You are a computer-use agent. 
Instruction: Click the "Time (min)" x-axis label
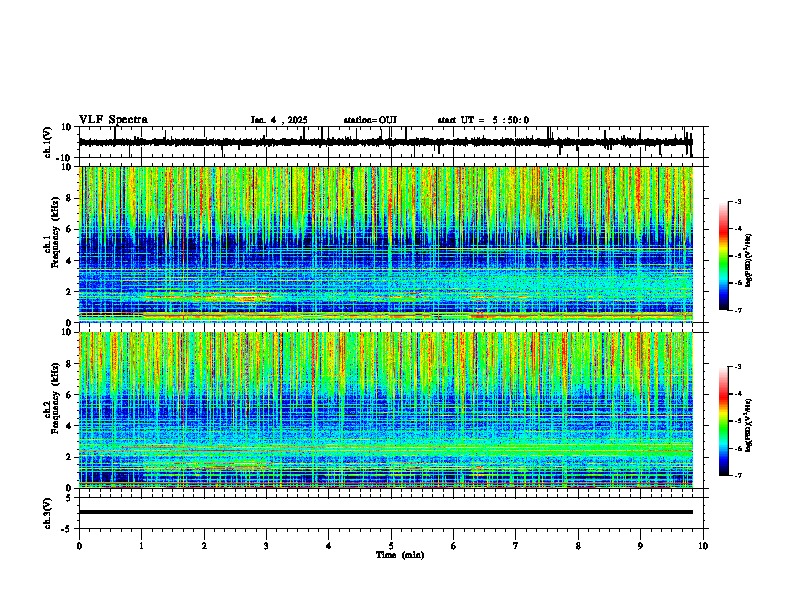(x=400, y=555)
